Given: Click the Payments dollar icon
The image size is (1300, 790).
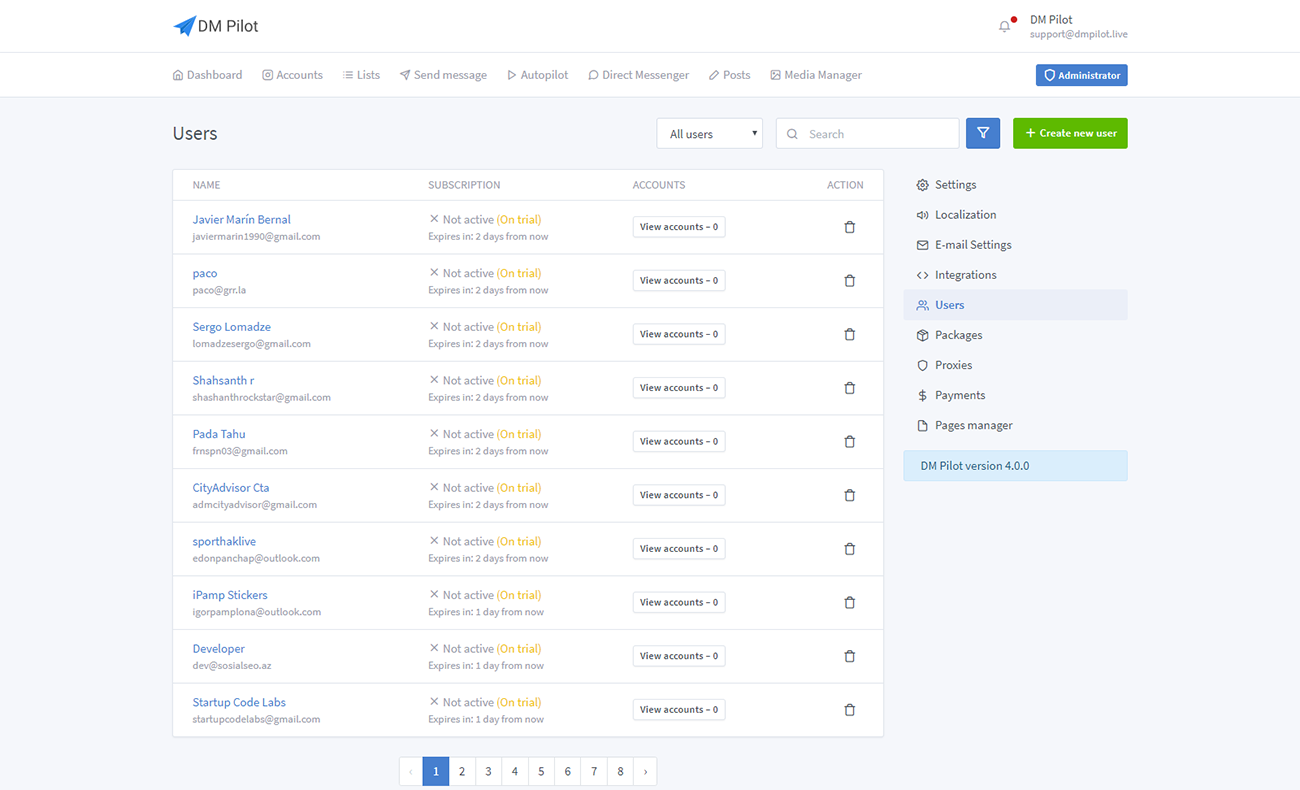Looking at the screenshot, I should point(922,395).
